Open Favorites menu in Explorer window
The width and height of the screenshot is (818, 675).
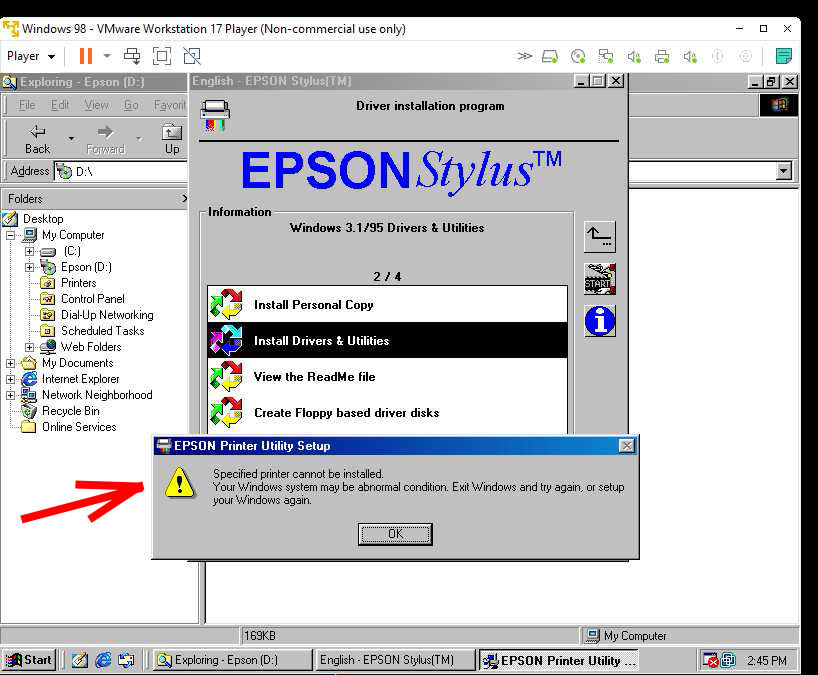click(170, 105)
